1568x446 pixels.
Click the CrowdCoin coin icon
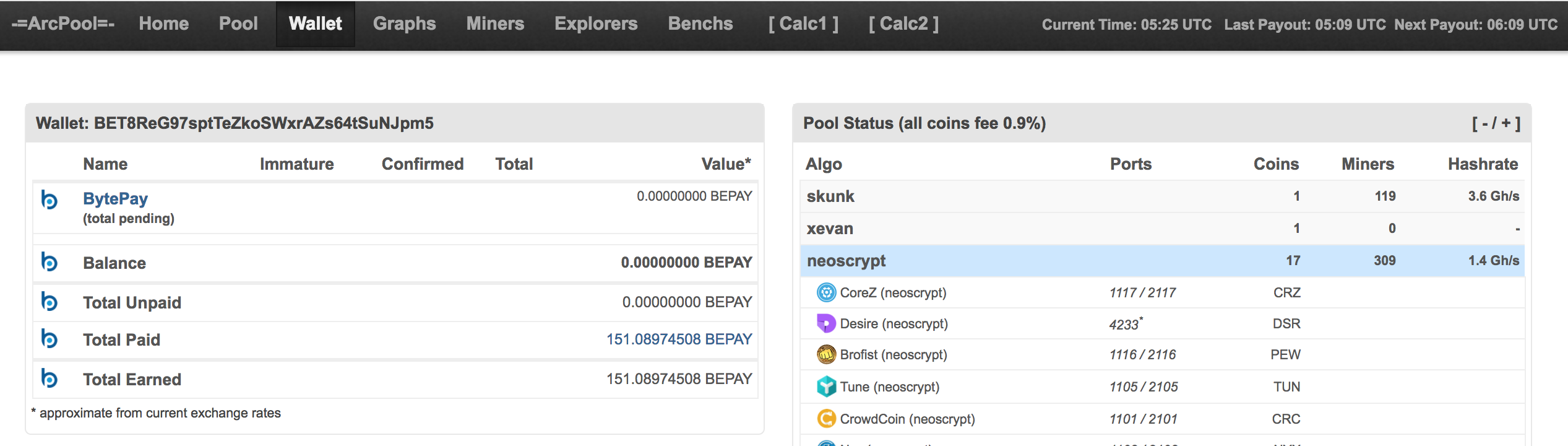(x=826, y=419)
